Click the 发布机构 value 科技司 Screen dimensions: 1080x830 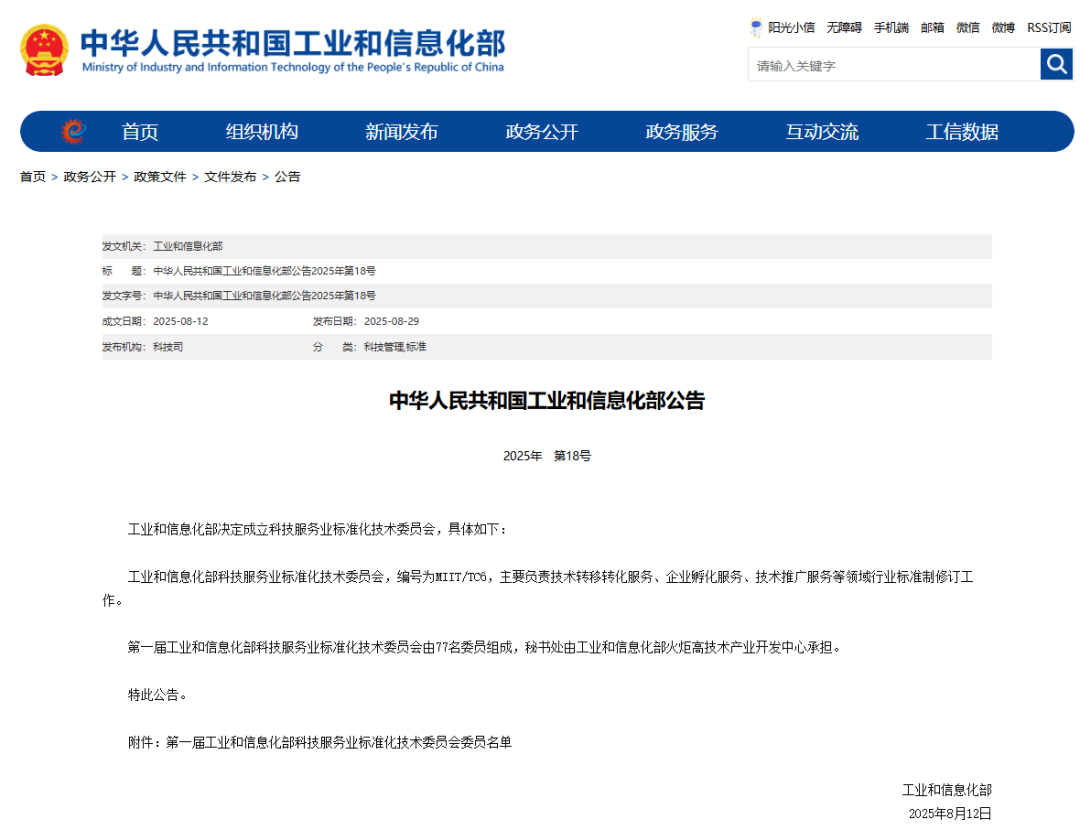[168, 346]
